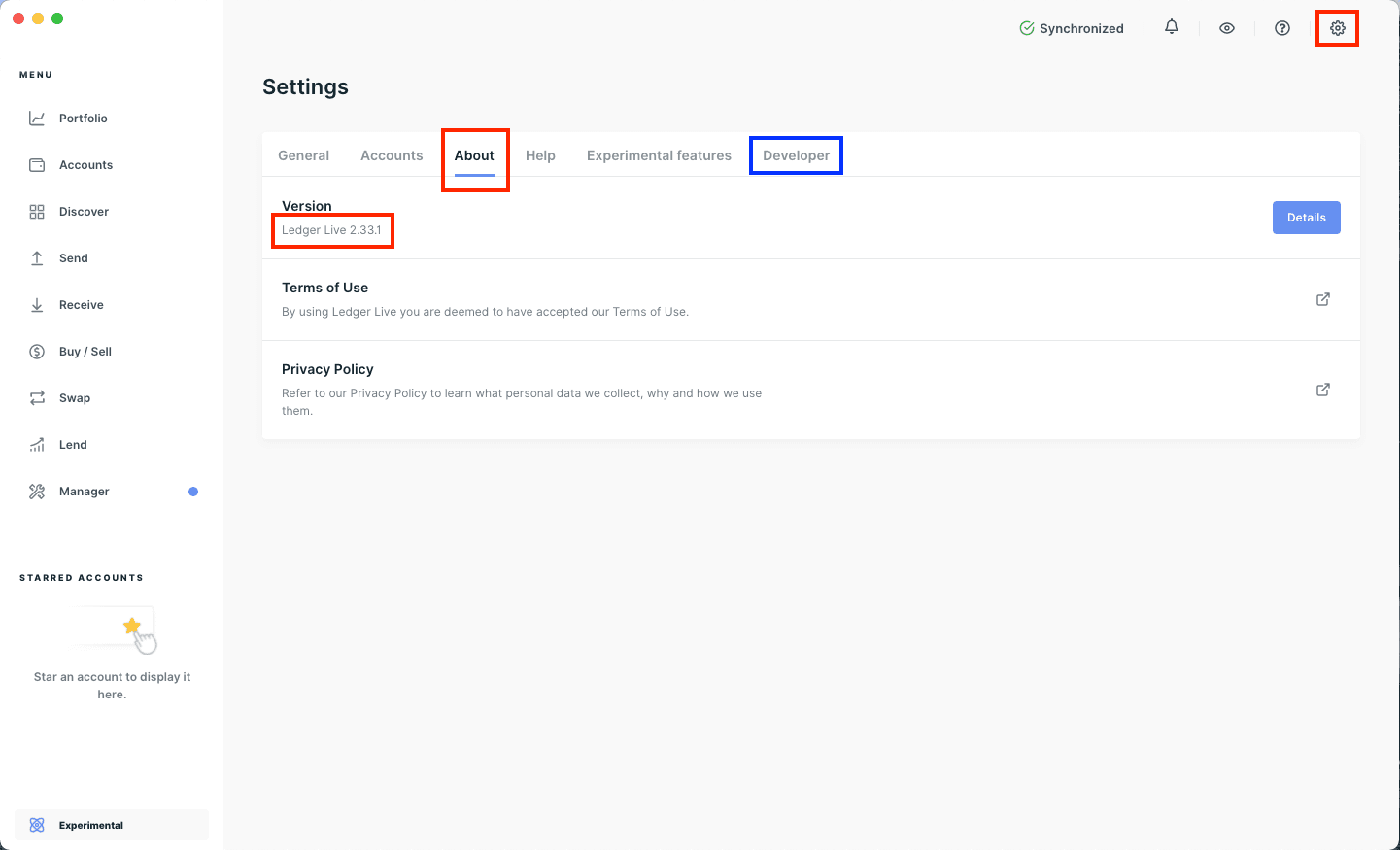Open the Experimental features tab

click(x=659, y=155)
